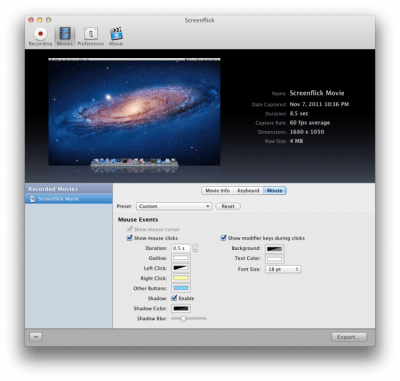Open the Right Click yellow color swatch

coord(181,278)
